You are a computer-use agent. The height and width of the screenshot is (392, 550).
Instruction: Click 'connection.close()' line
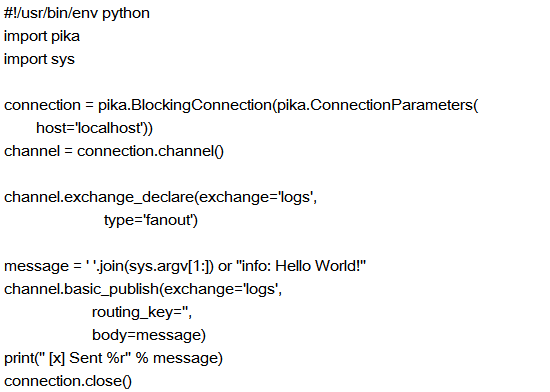pyautogui.click(x=68, y=381)
